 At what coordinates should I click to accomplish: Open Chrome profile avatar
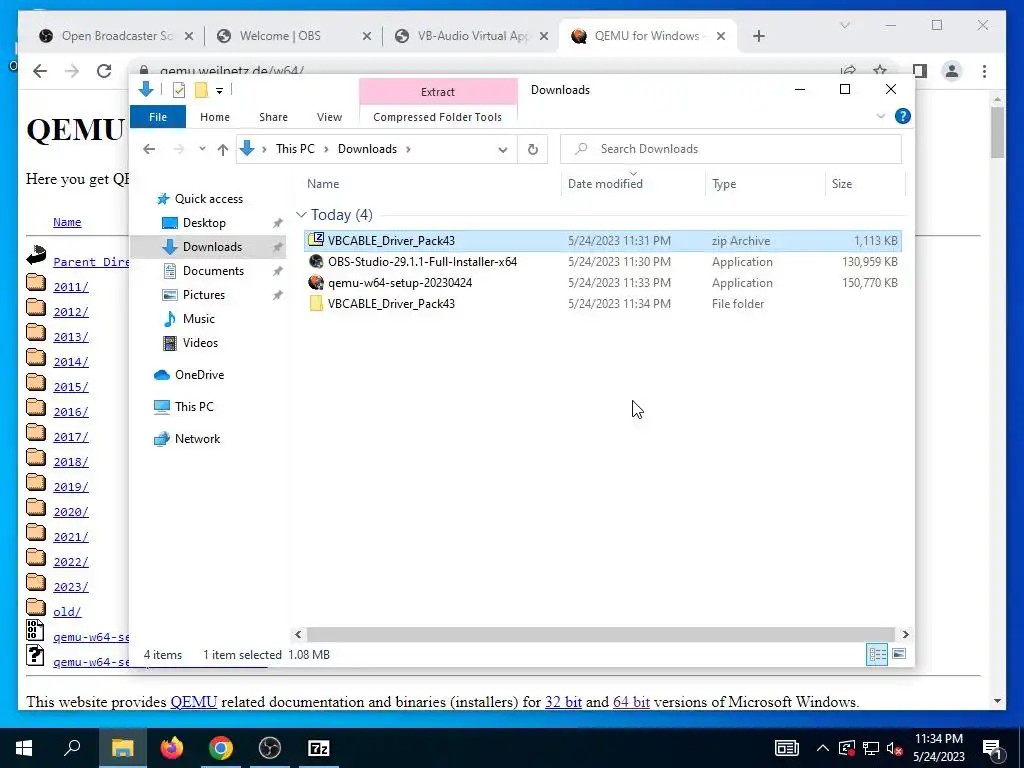[x=952, y=71]
